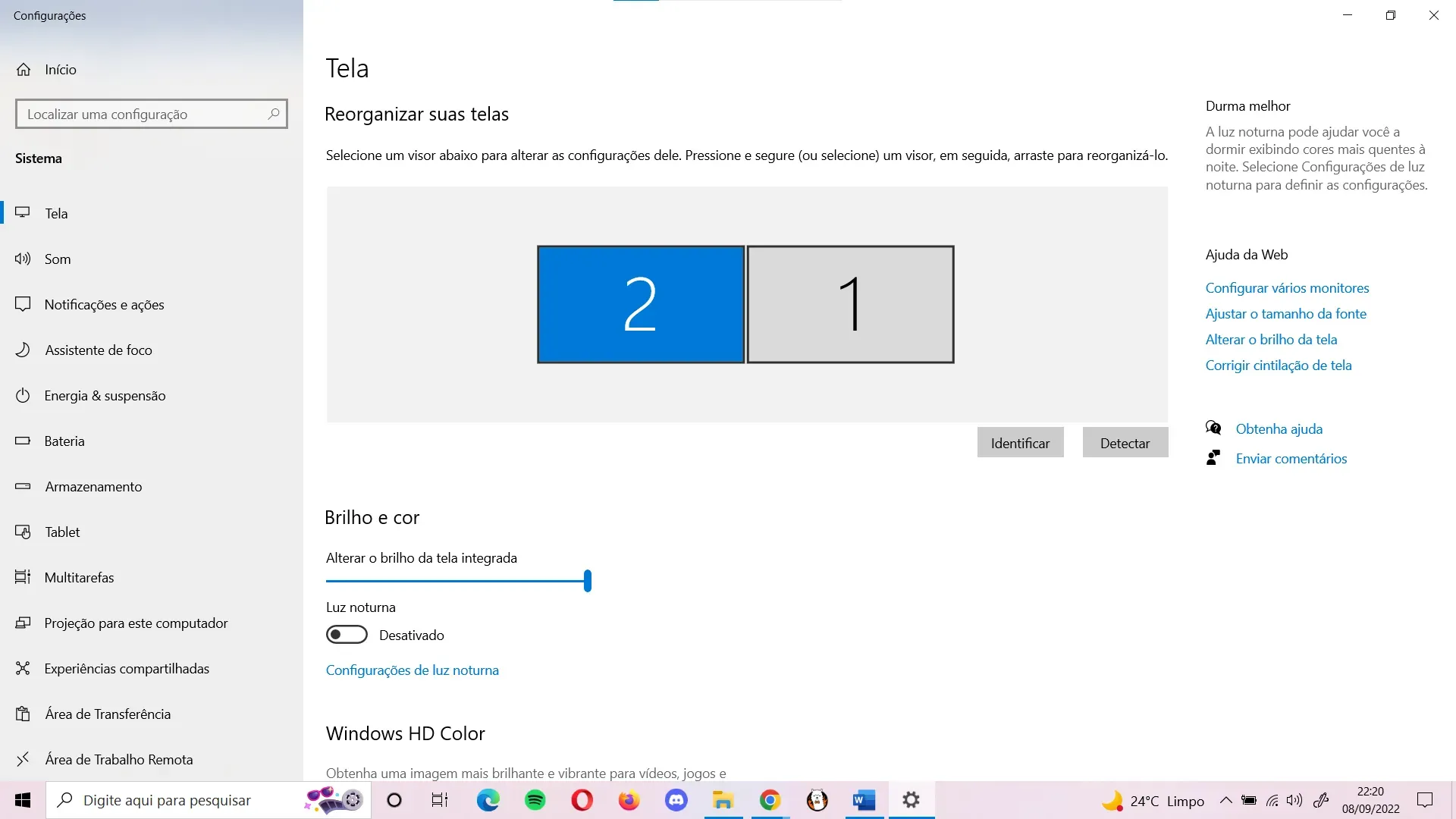Image resolution: width=1456 pixels, height=819 pixels.
Task: Open the pen workspace tray icon
Action: click(1321, 800)
